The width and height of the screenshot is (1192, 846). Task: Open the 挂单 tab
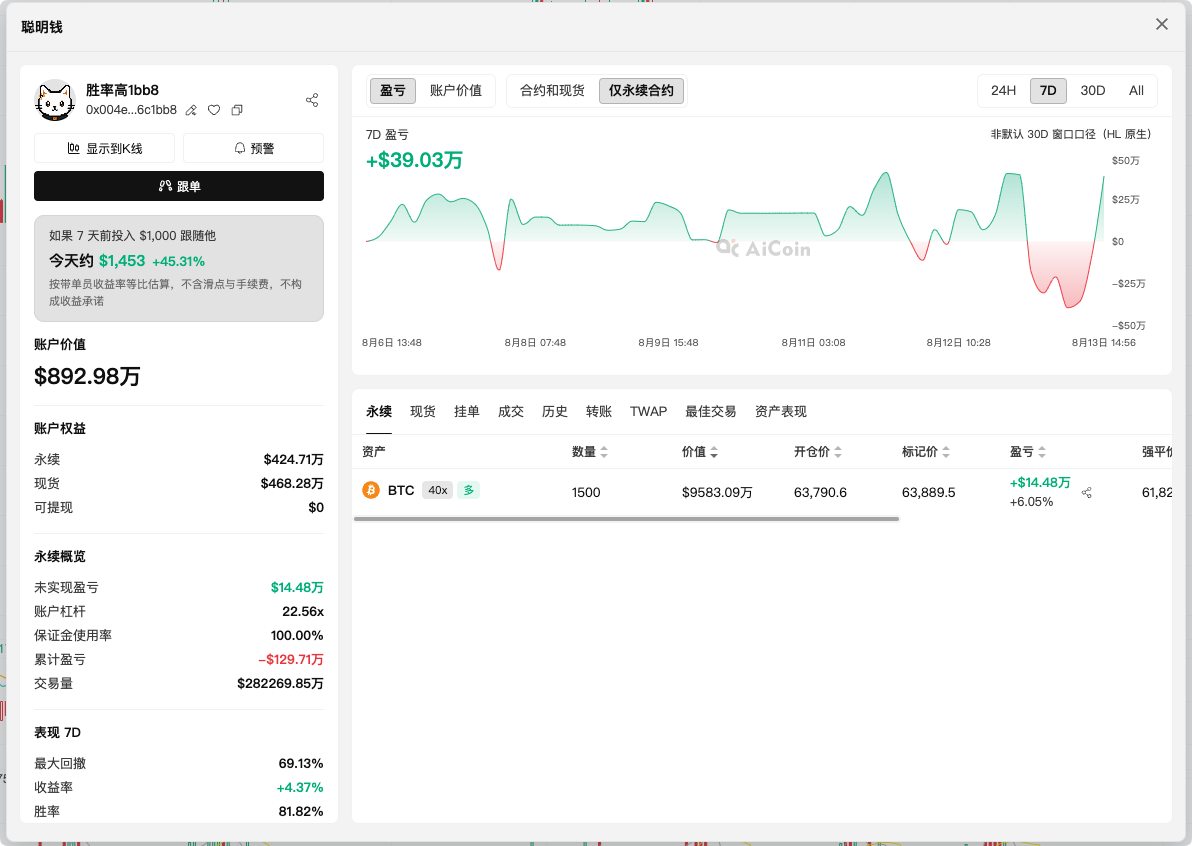467,411
